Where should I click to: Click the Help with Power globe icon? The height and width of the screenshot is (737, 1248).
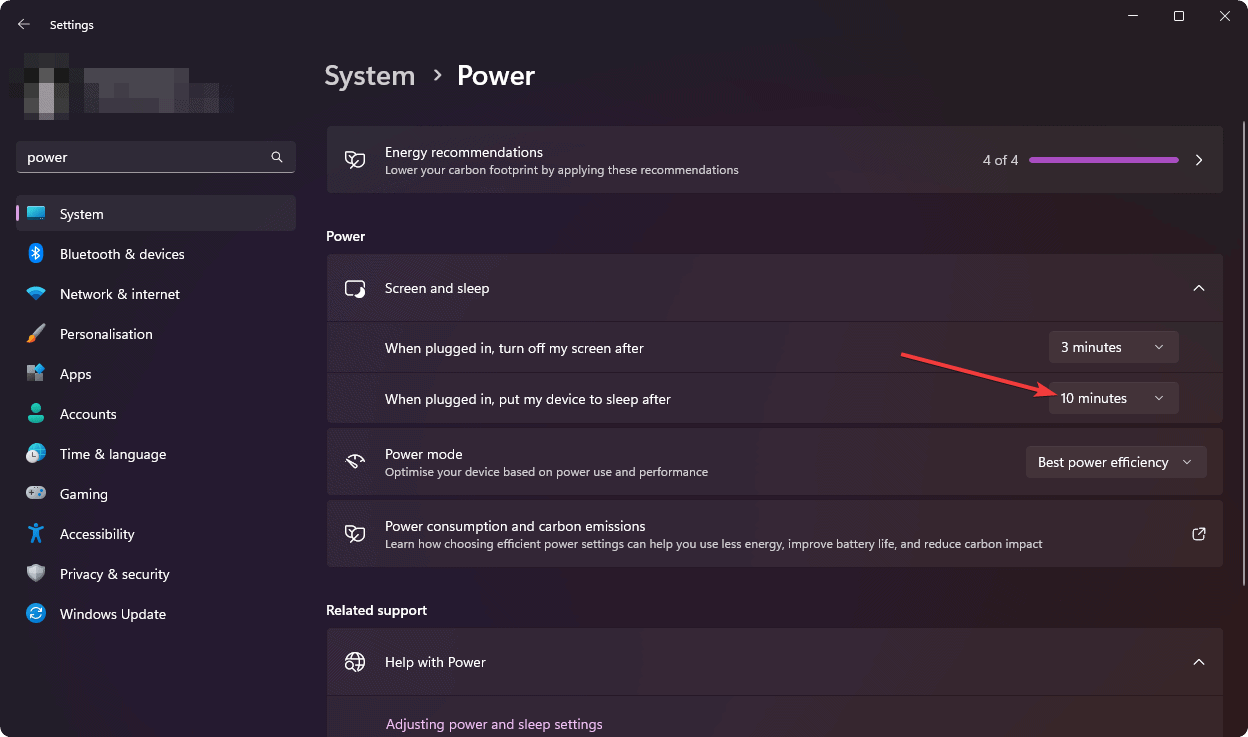pyautogui.click(x=355, y=662)
